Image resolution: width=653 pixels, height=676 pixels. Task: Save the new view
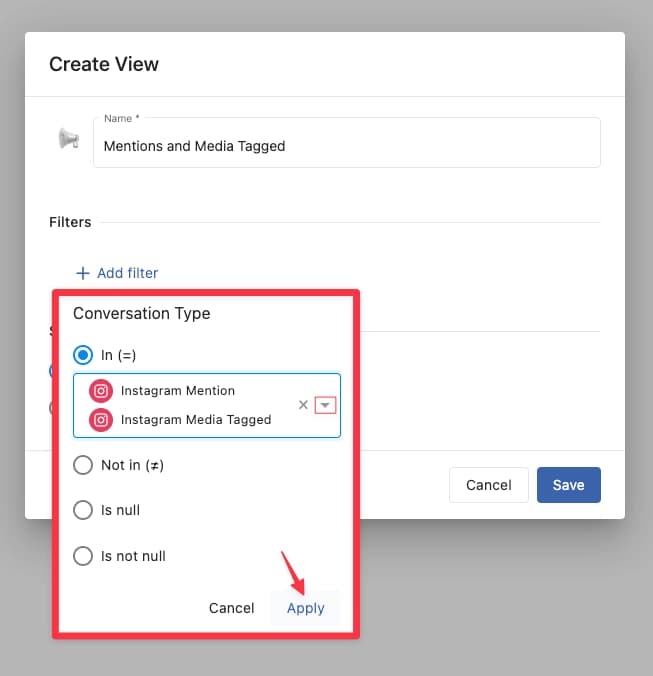coord(568,485)
